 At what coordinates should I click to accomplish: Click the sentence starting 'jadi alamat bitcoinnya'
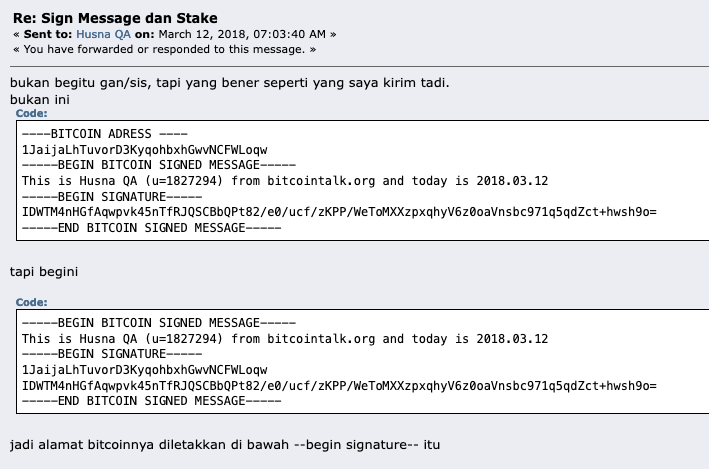(x=225, y=445)
